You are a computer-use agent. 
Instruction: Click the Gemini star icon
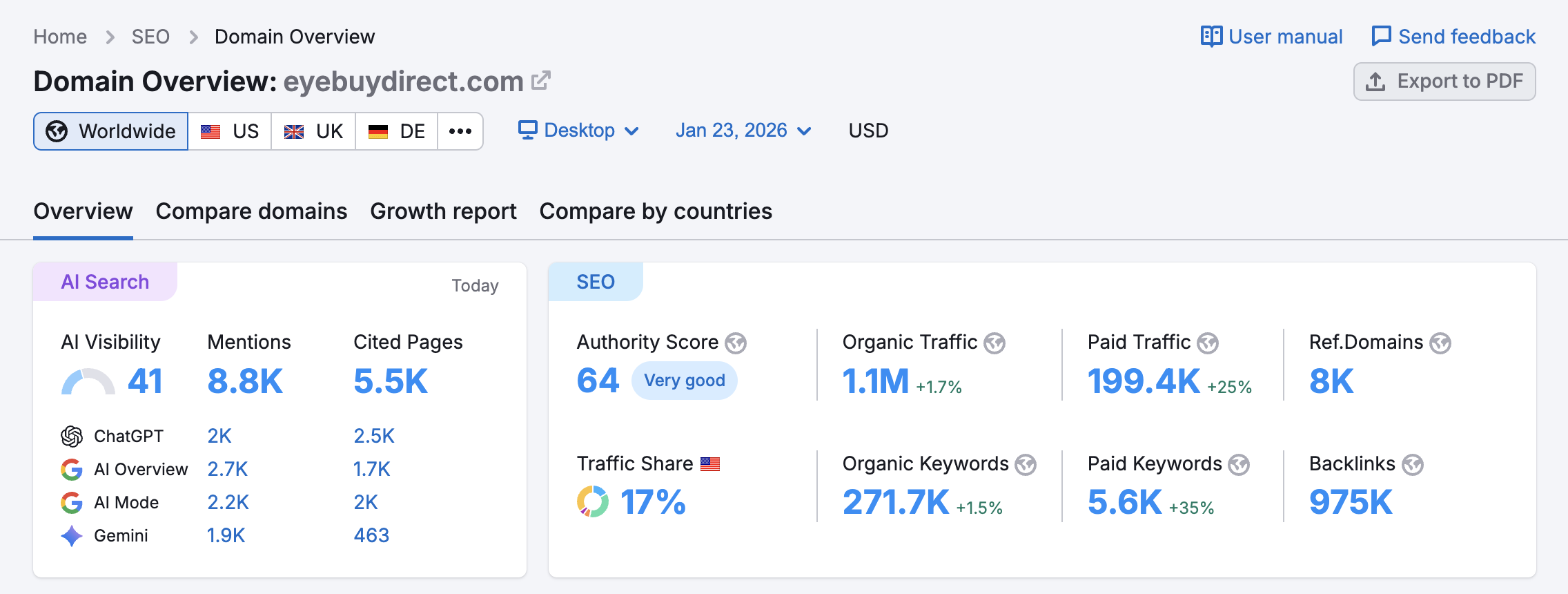coord(72,536)
